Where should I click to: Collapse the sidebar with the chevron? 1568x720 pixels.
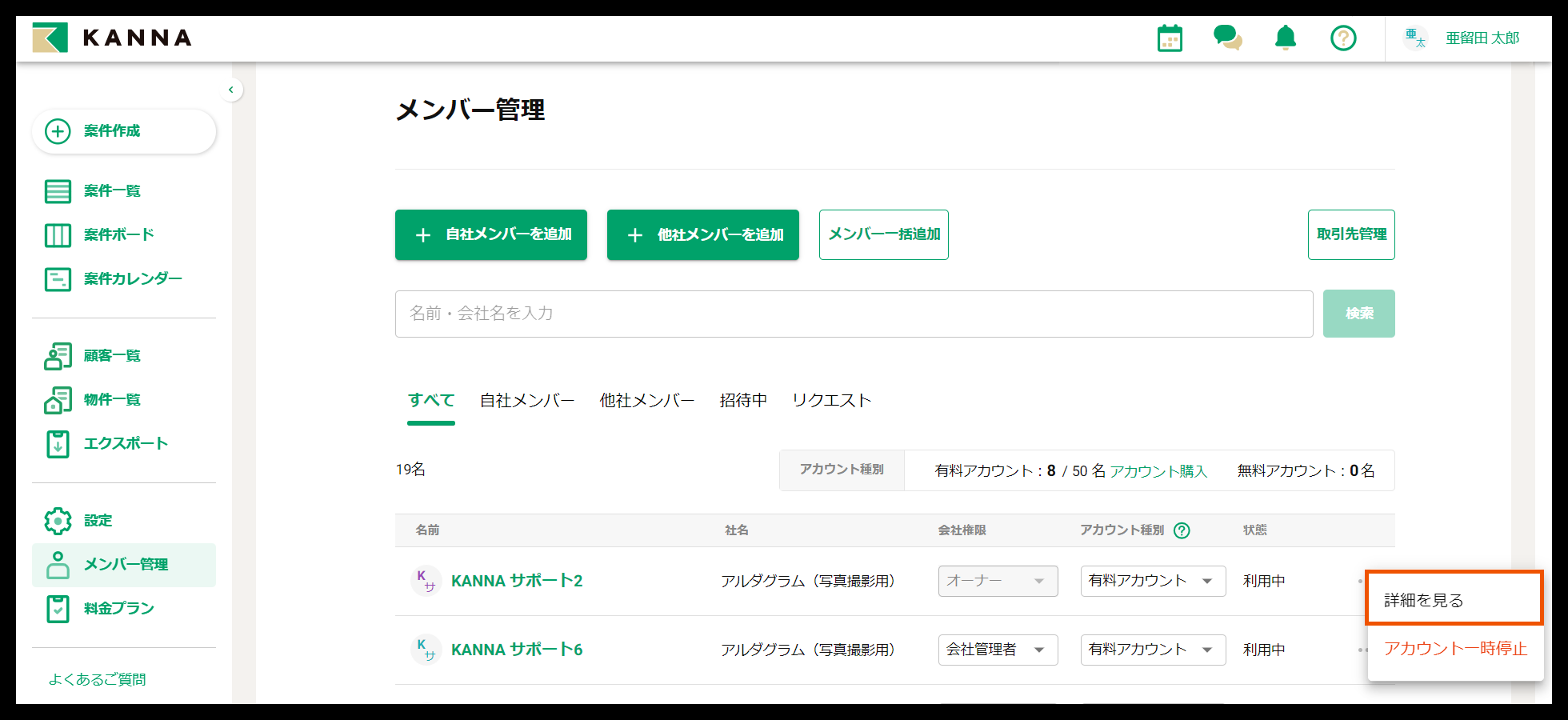231,90
